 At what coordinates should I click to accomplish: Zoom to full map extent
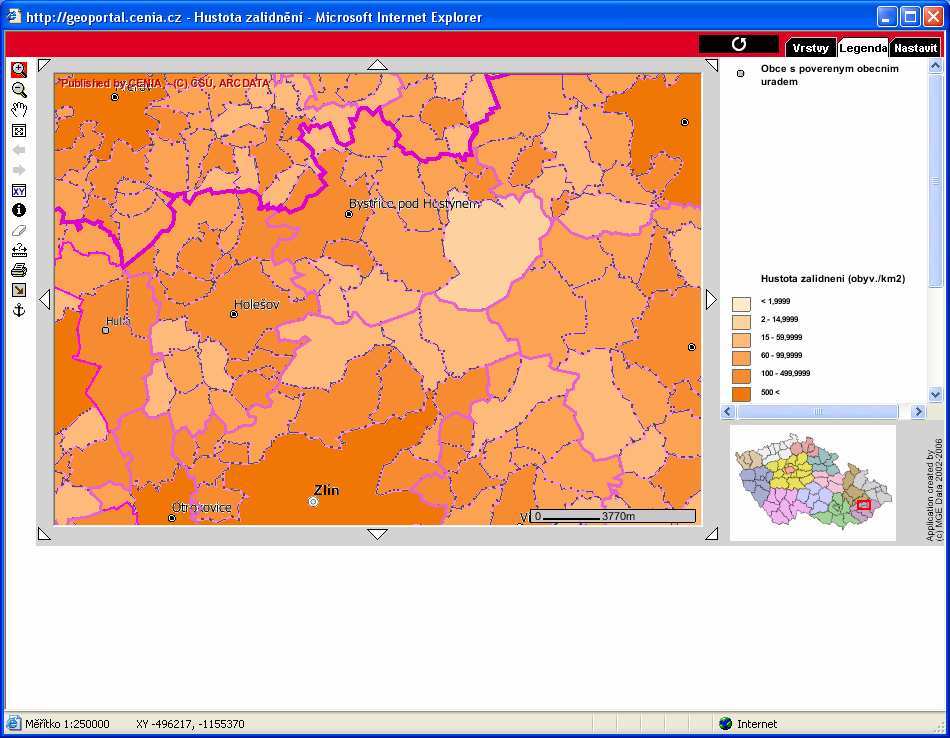point(19,130)
